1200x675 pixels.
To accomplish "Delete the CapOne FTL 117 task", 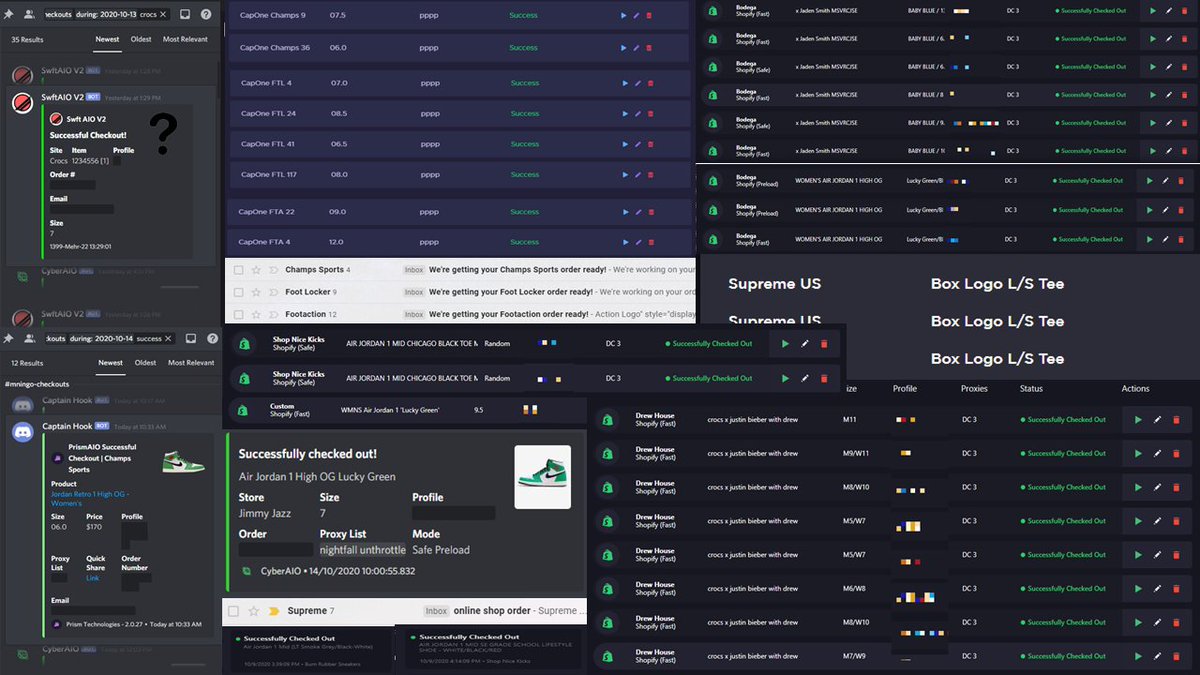I will pyautogui.click(x=650, y=175).
